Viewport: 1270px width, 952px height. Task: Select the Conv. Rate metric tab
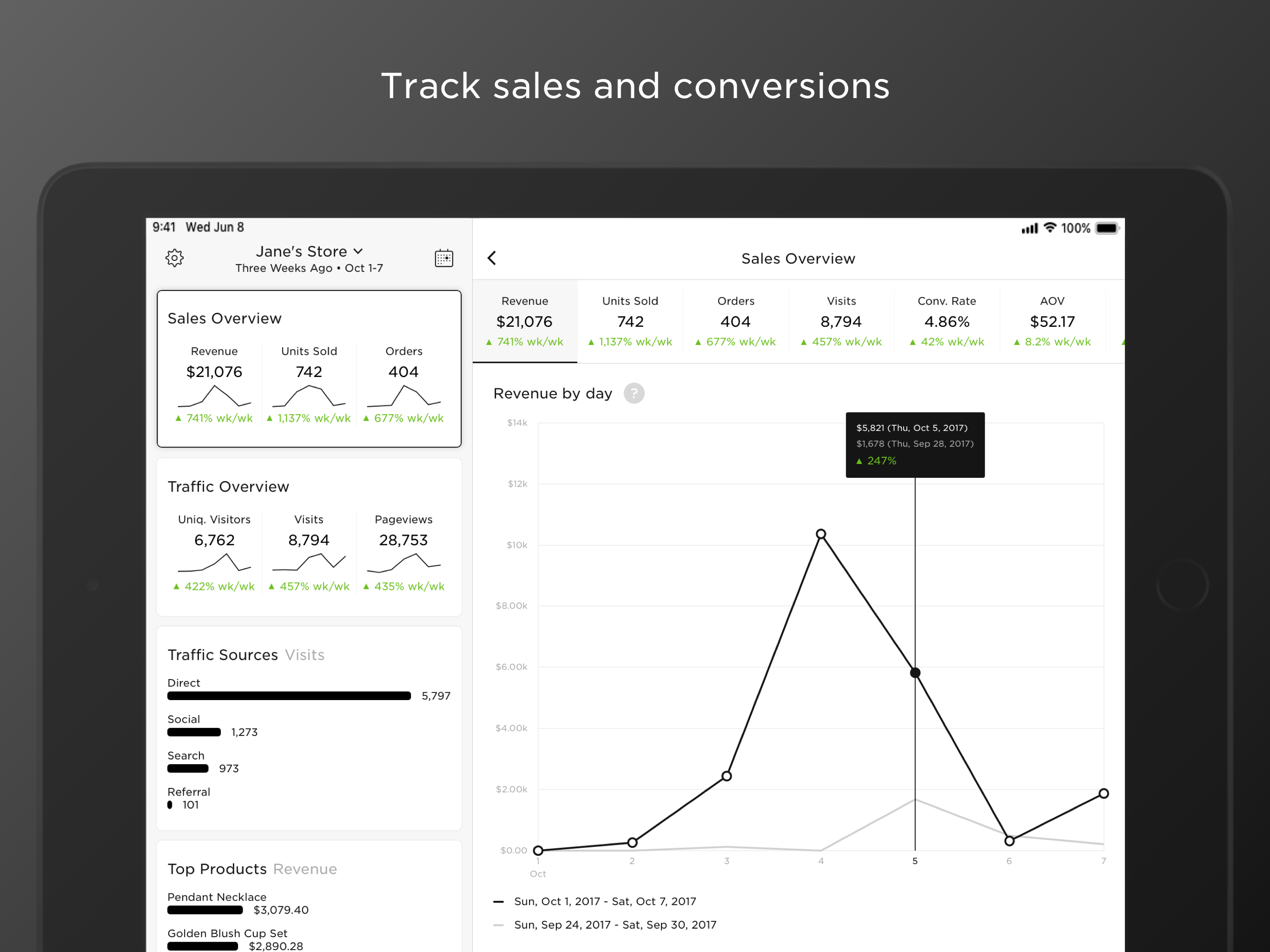[x=946, y=321]
